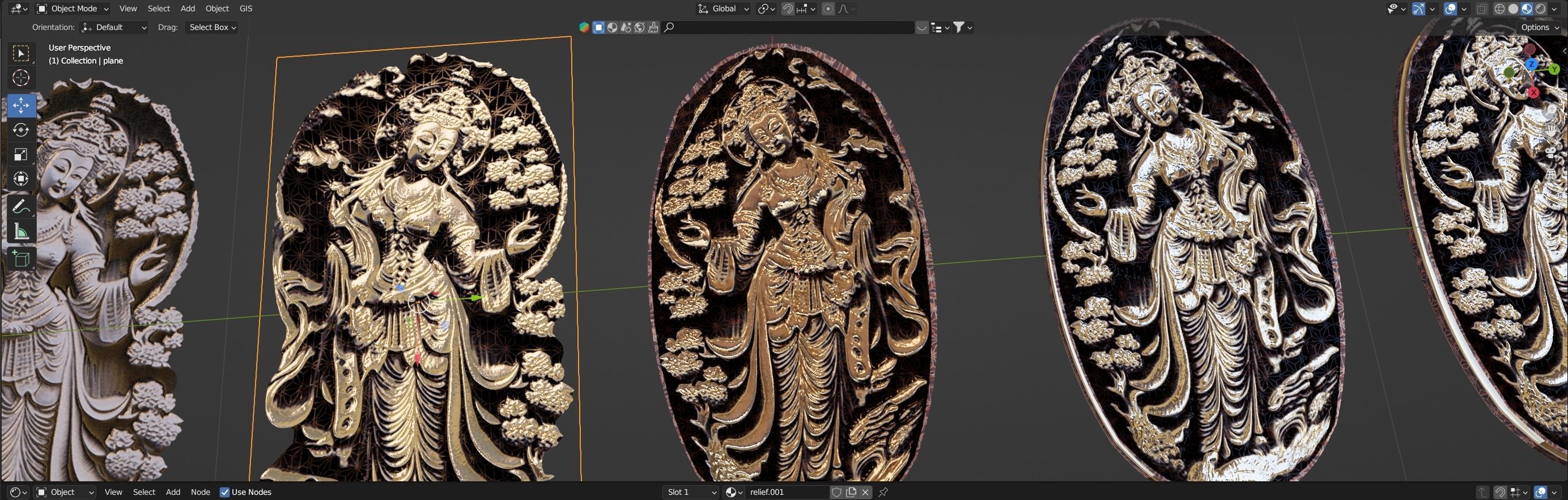
Task: Click the relief.001 material name field
Action: 788,492
